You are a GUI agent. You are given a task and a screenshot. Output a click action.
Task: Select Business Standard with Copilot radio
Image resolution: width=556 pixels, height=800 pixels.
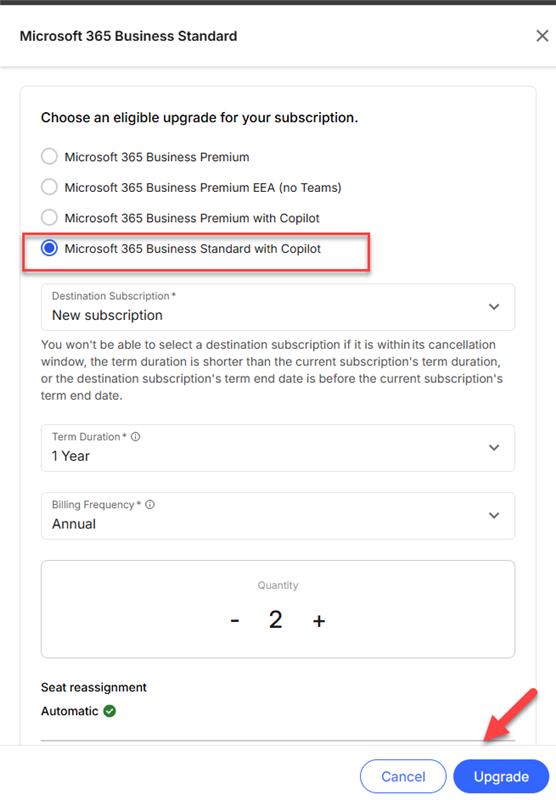pyautogui.click(x=49, y=248)
